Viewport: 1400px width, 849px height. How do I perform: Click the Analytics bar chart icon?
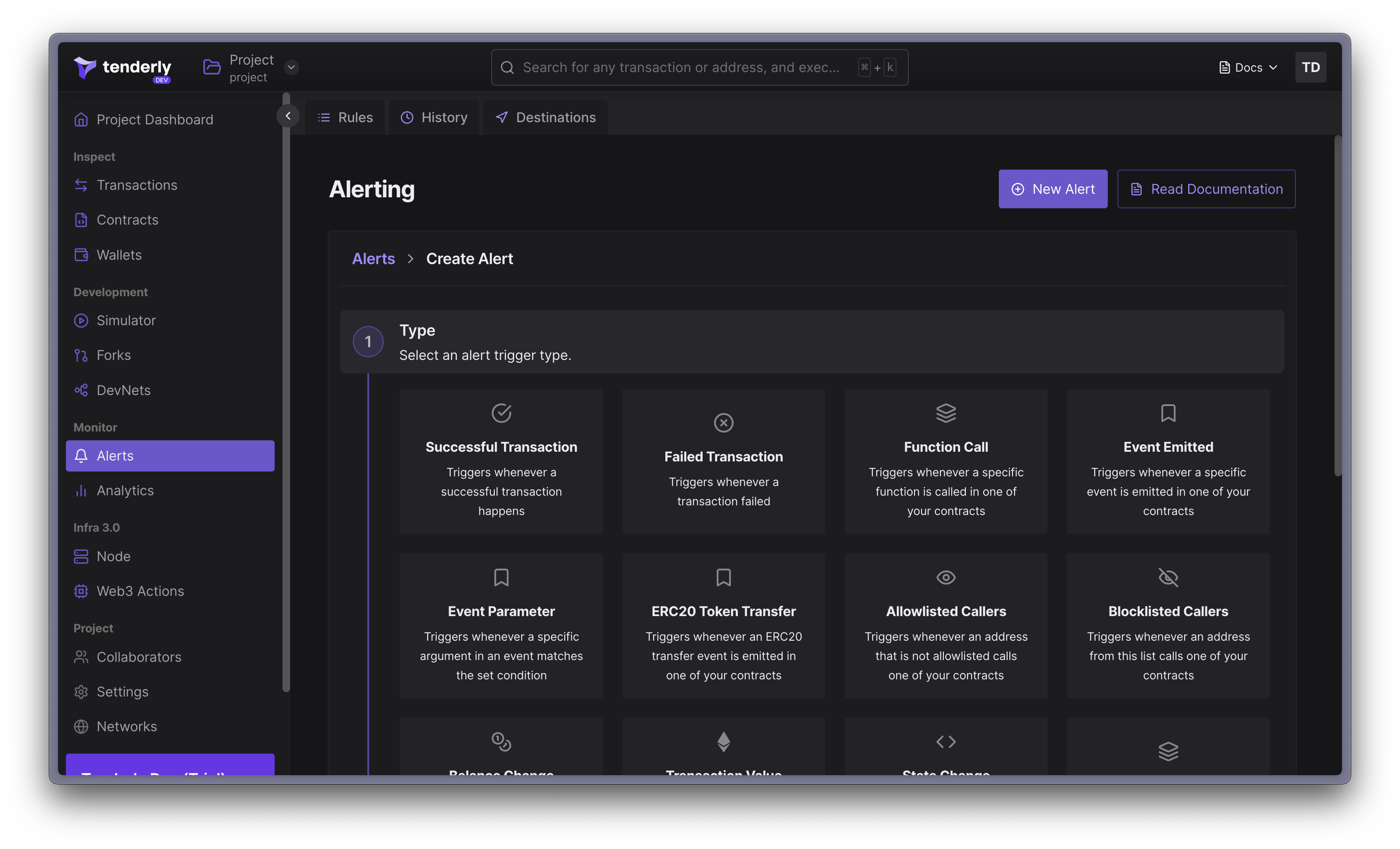pos(81,490)
